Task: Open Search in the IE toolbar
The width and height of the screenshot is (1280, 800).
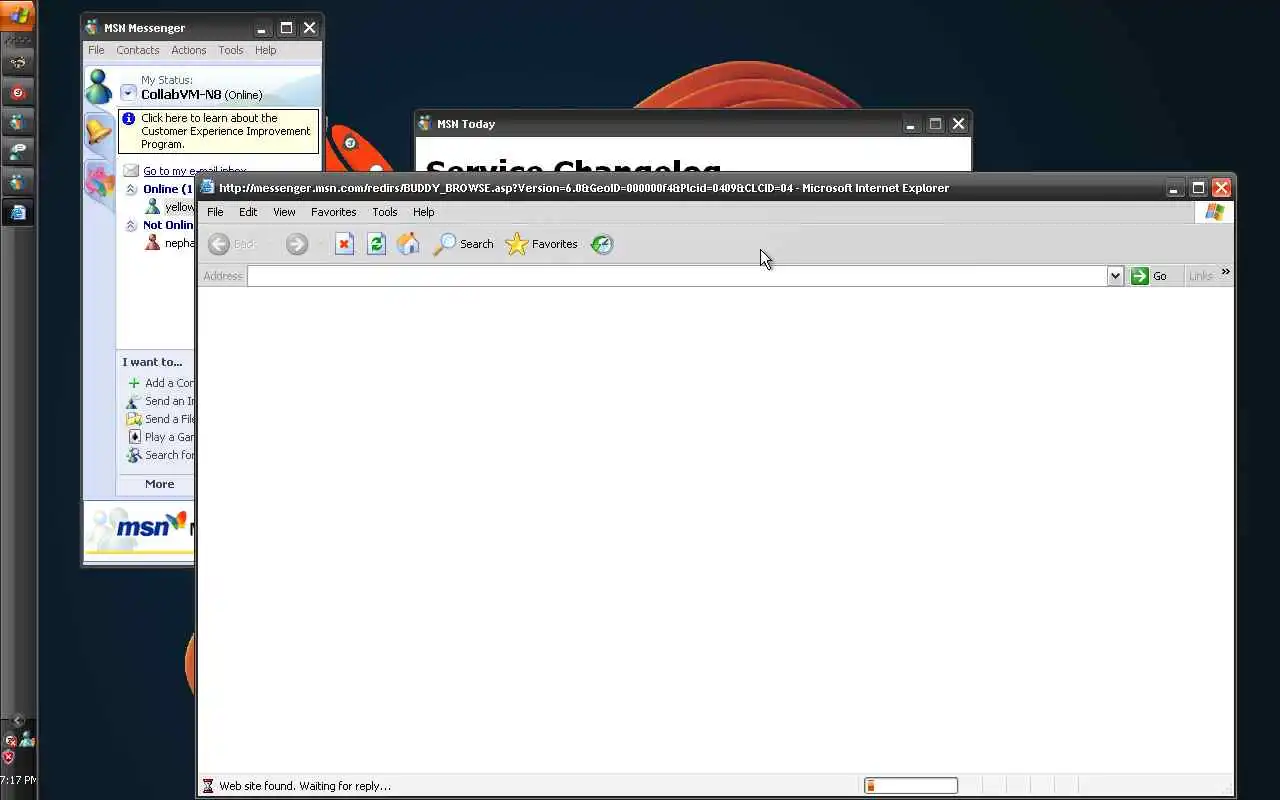Action: coord(463,244)
